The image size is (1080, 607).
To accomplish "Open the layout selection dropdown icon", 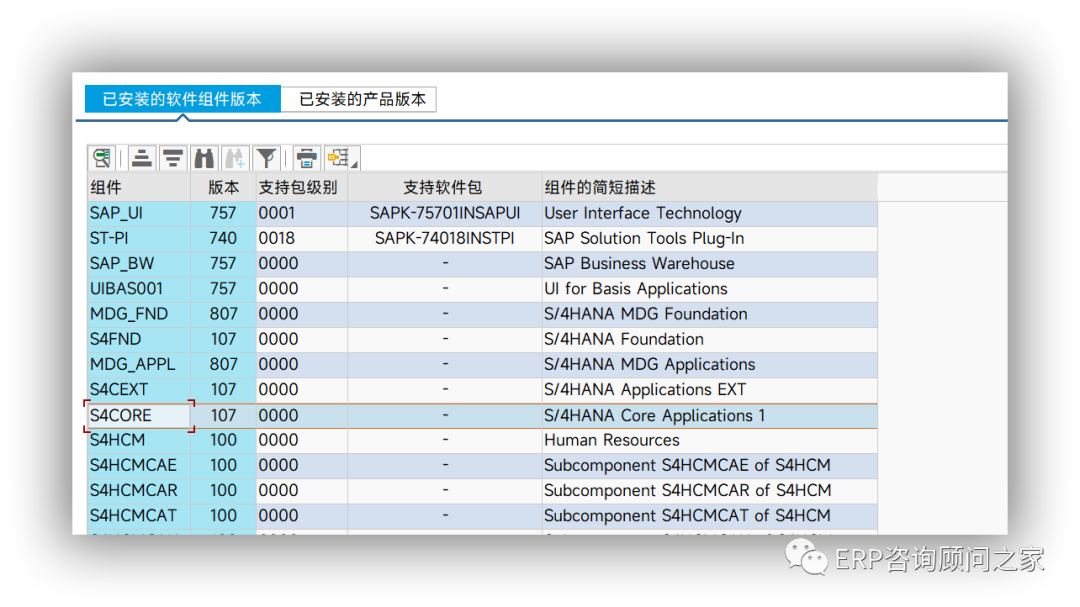I will click(342, 158).
